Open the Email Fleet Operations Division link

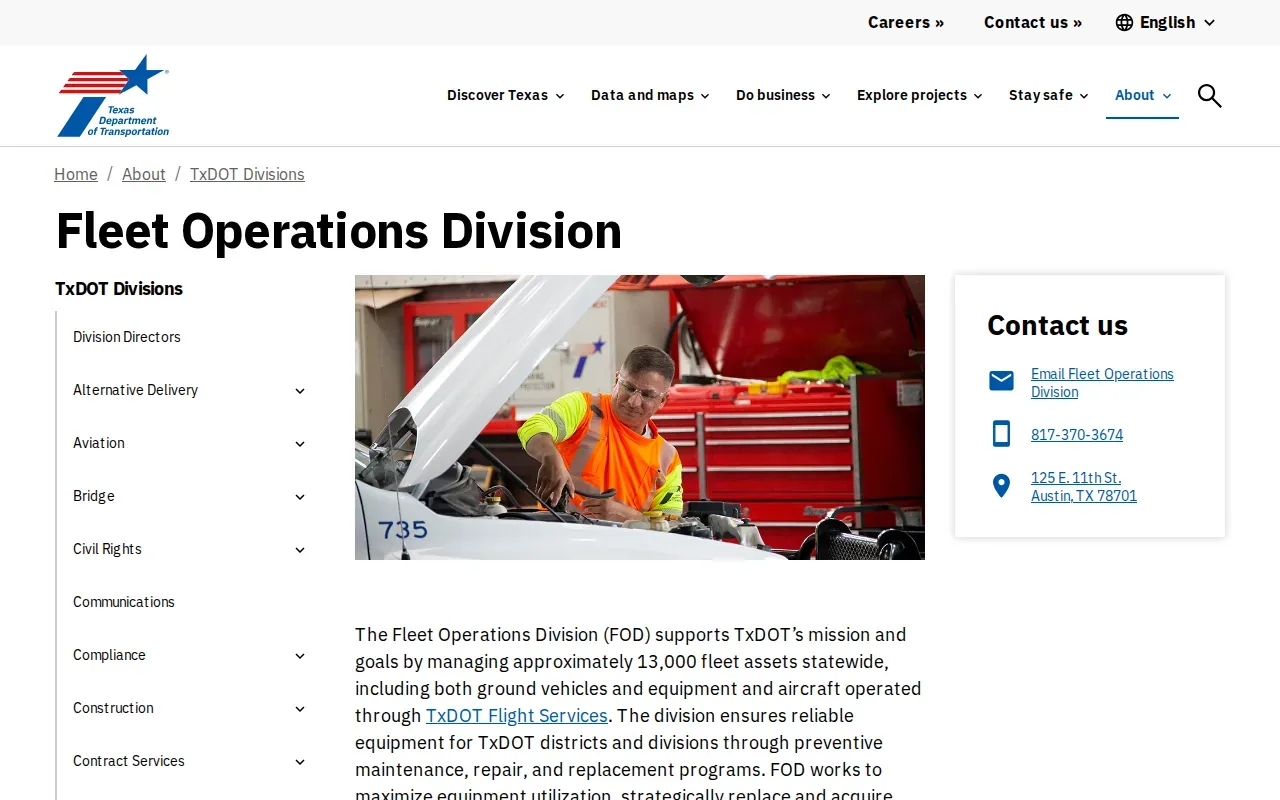click(x=1102, y=383)
